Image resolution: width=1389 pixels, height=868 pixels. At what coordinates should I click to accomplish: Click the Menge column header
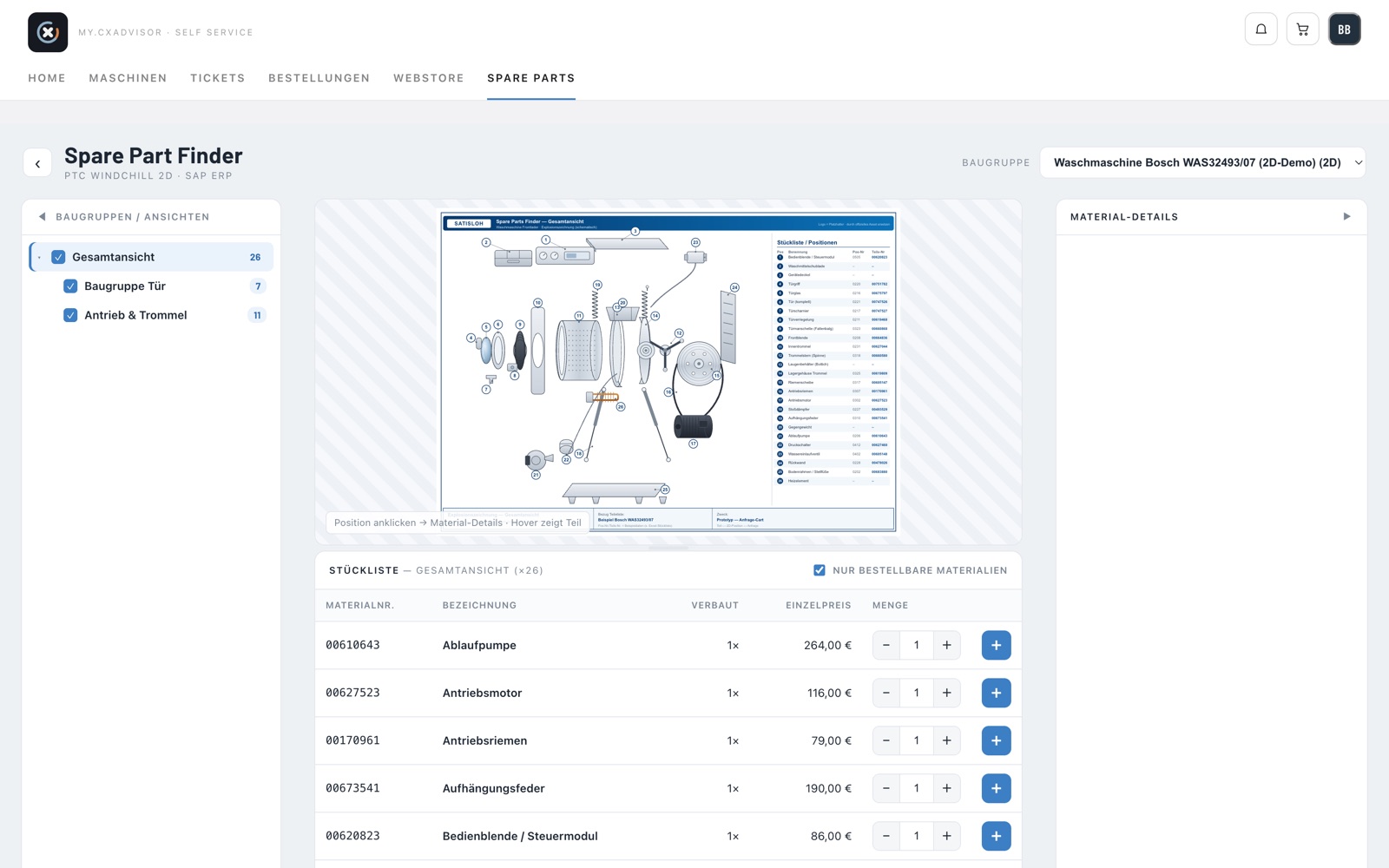pos(890,605)
